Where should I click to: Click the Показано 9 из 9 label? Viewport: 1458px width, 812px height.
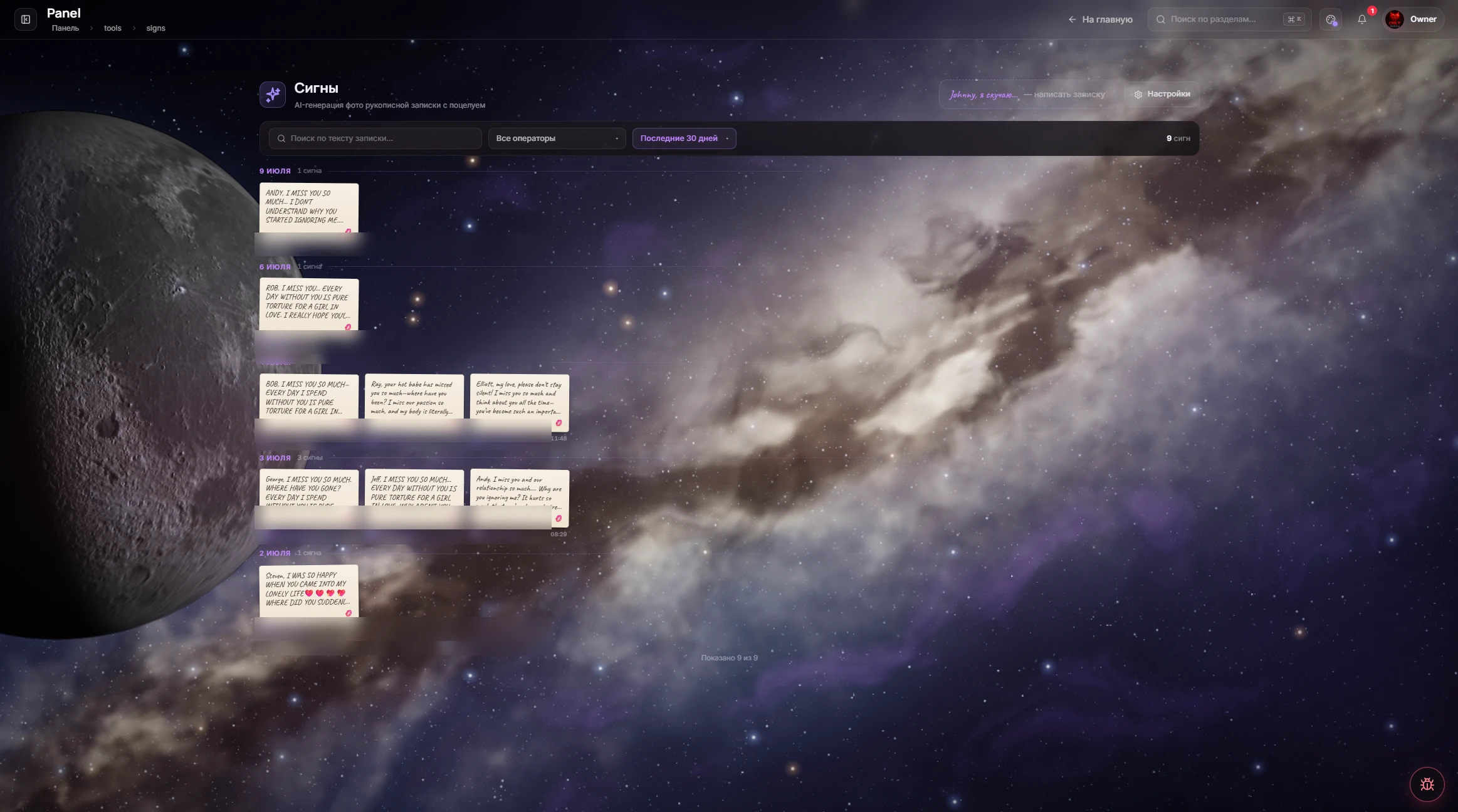click(730, 658)
